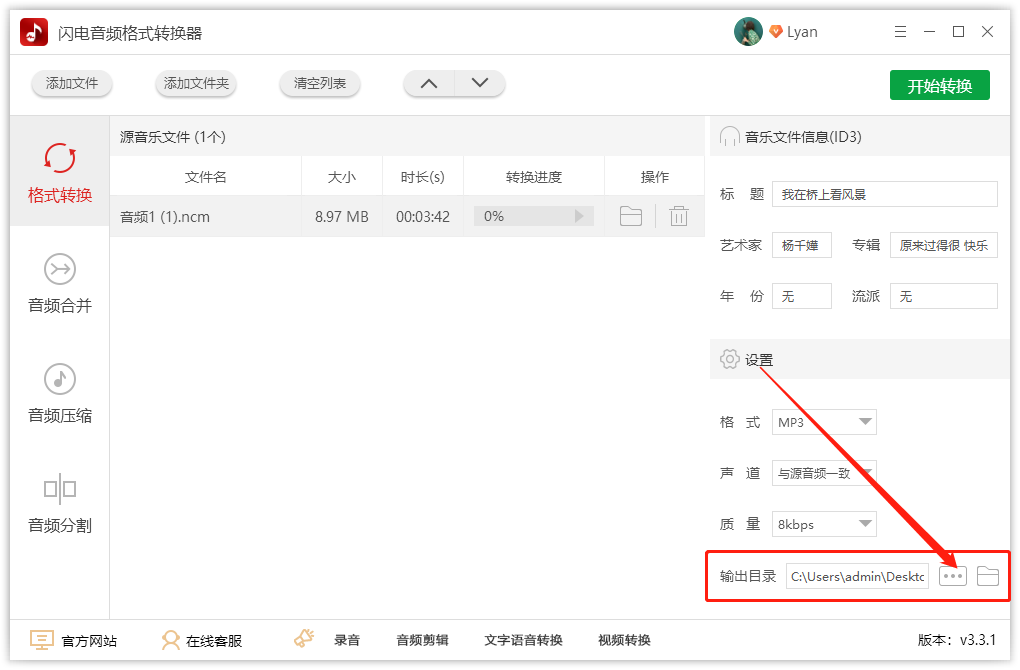The height and width of the screenshot is (670, 1020).
Task: Open the 质量 quality dropdown showing 8kbps
Action: coord(824,523)
